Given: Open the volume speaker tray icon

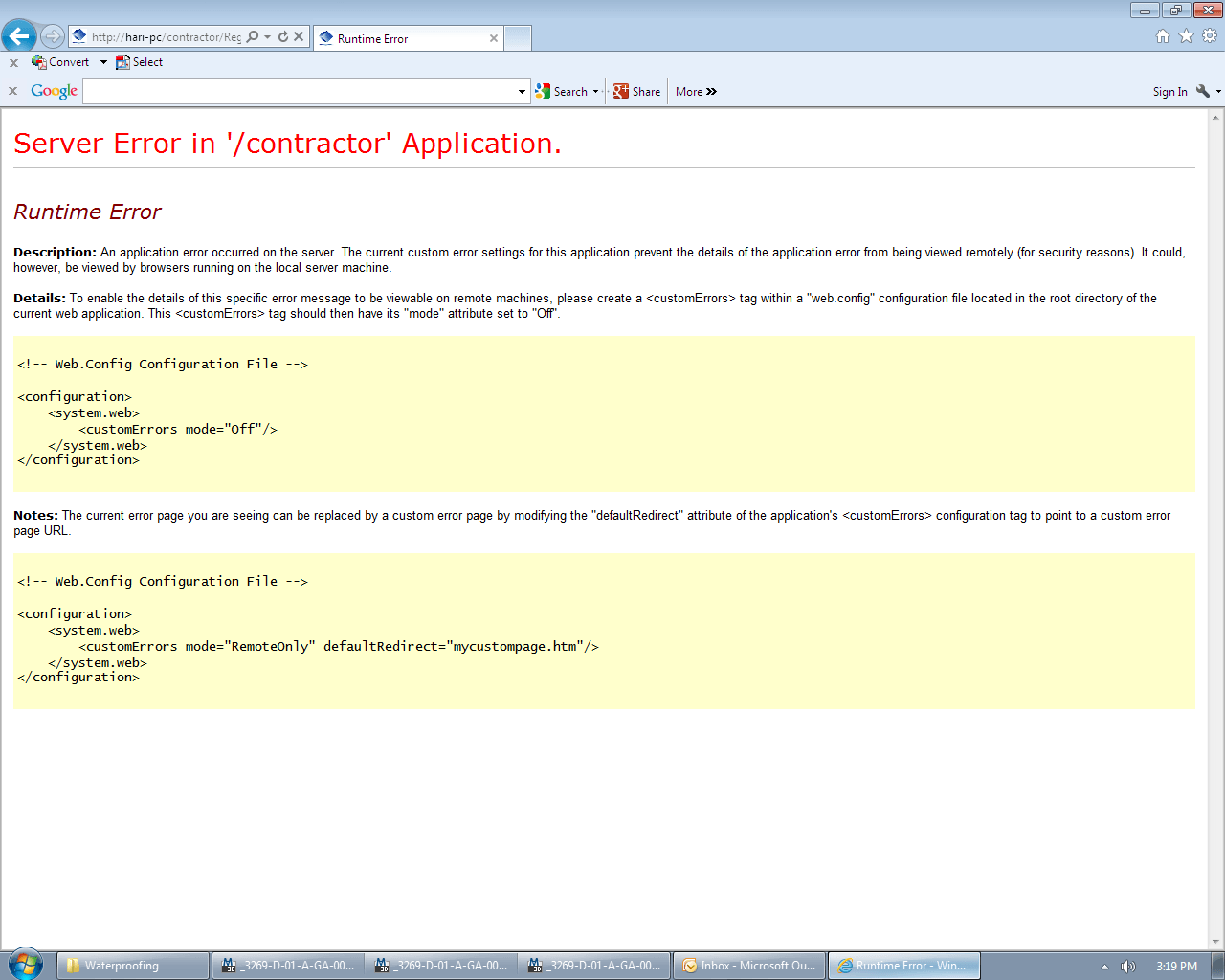Looking at the screenshot, I should point(1128,967).
